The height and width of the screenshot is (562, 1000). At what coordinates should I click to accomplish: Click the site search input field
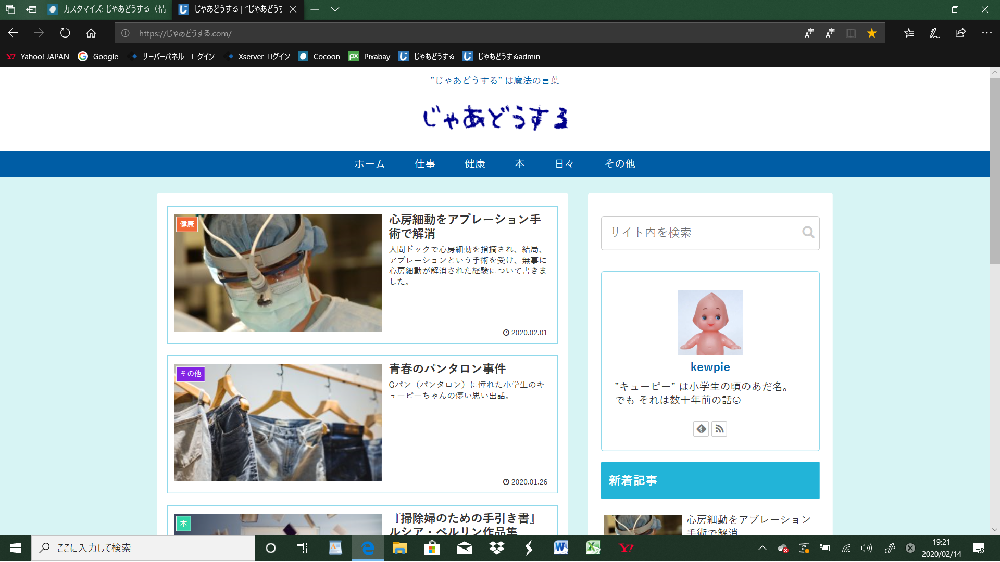pos(700,233)
